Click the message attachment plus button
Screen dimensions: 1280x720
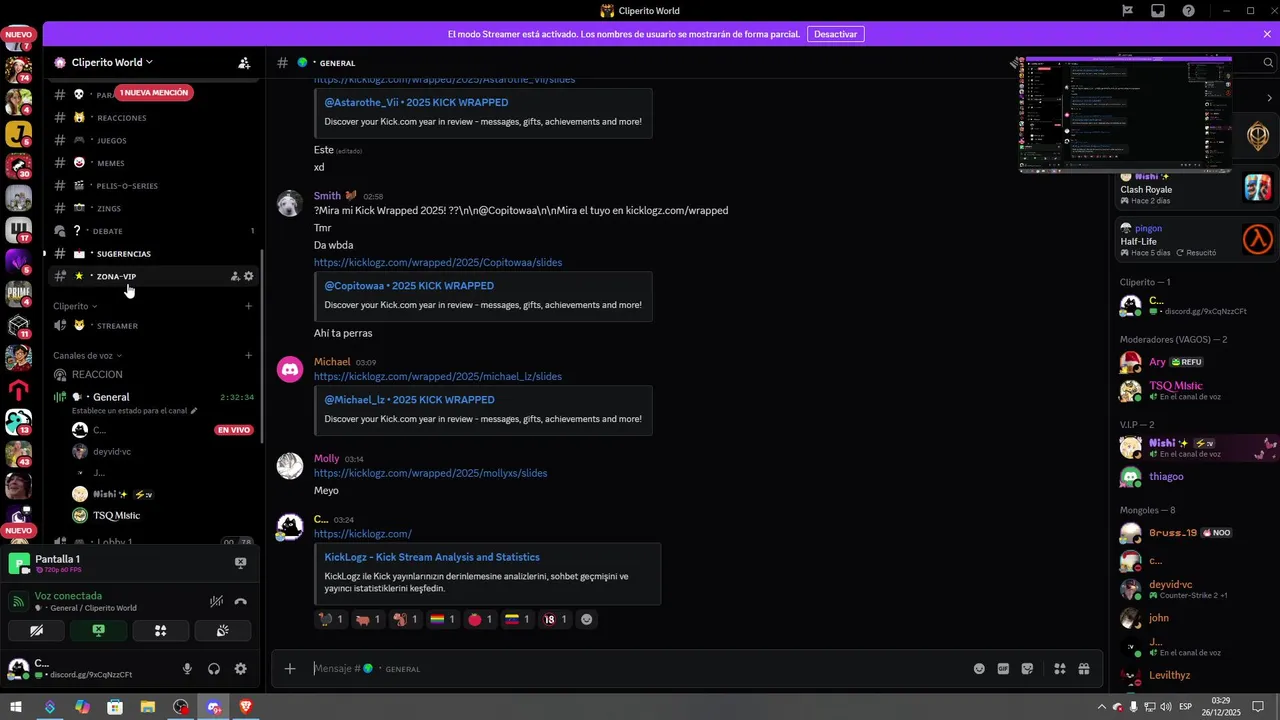tap(290, 668)
